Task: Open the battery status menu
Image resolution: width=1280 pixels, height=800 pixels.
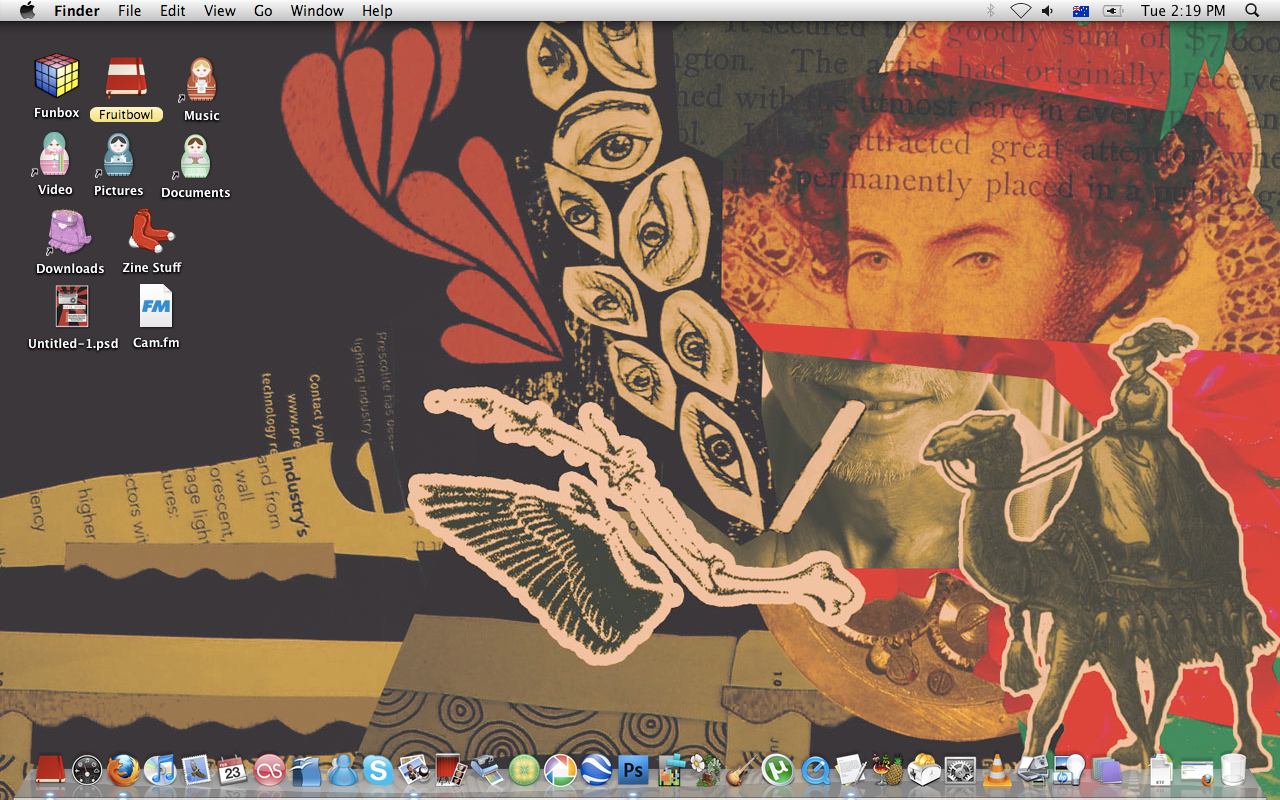Action: [1113, 11]
